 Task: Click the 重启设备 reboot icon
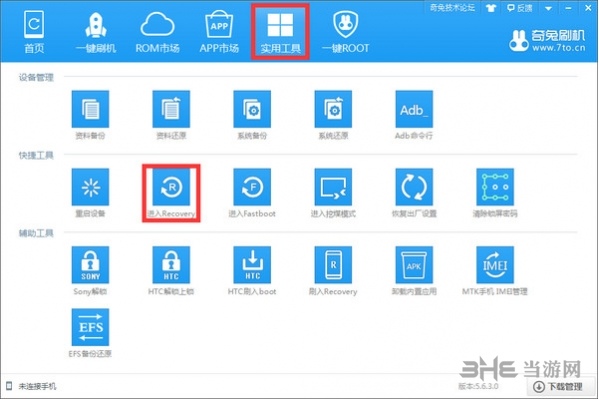pyautogui.click(x=90, y=187)
